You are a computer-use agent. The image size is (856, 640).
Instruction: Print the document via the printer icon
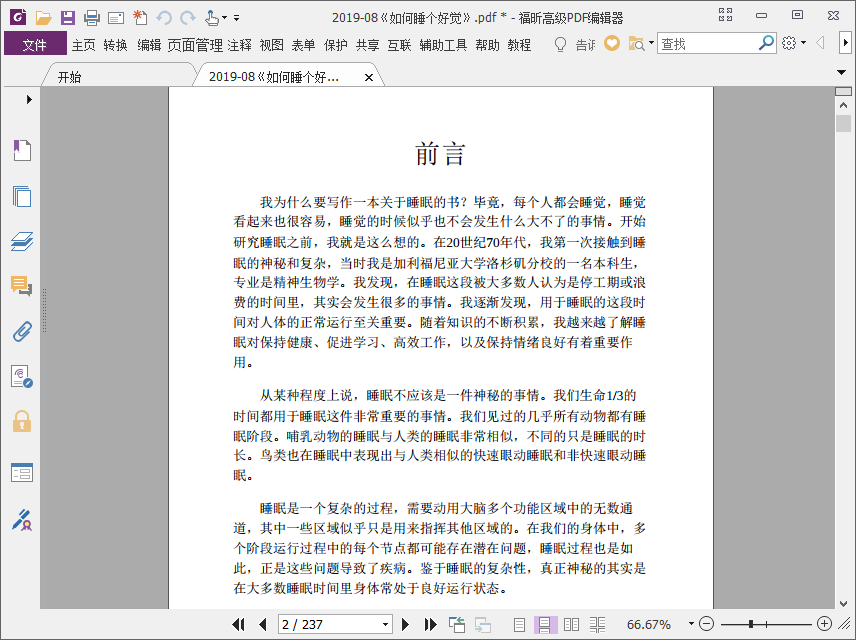(x=92, y=18)
